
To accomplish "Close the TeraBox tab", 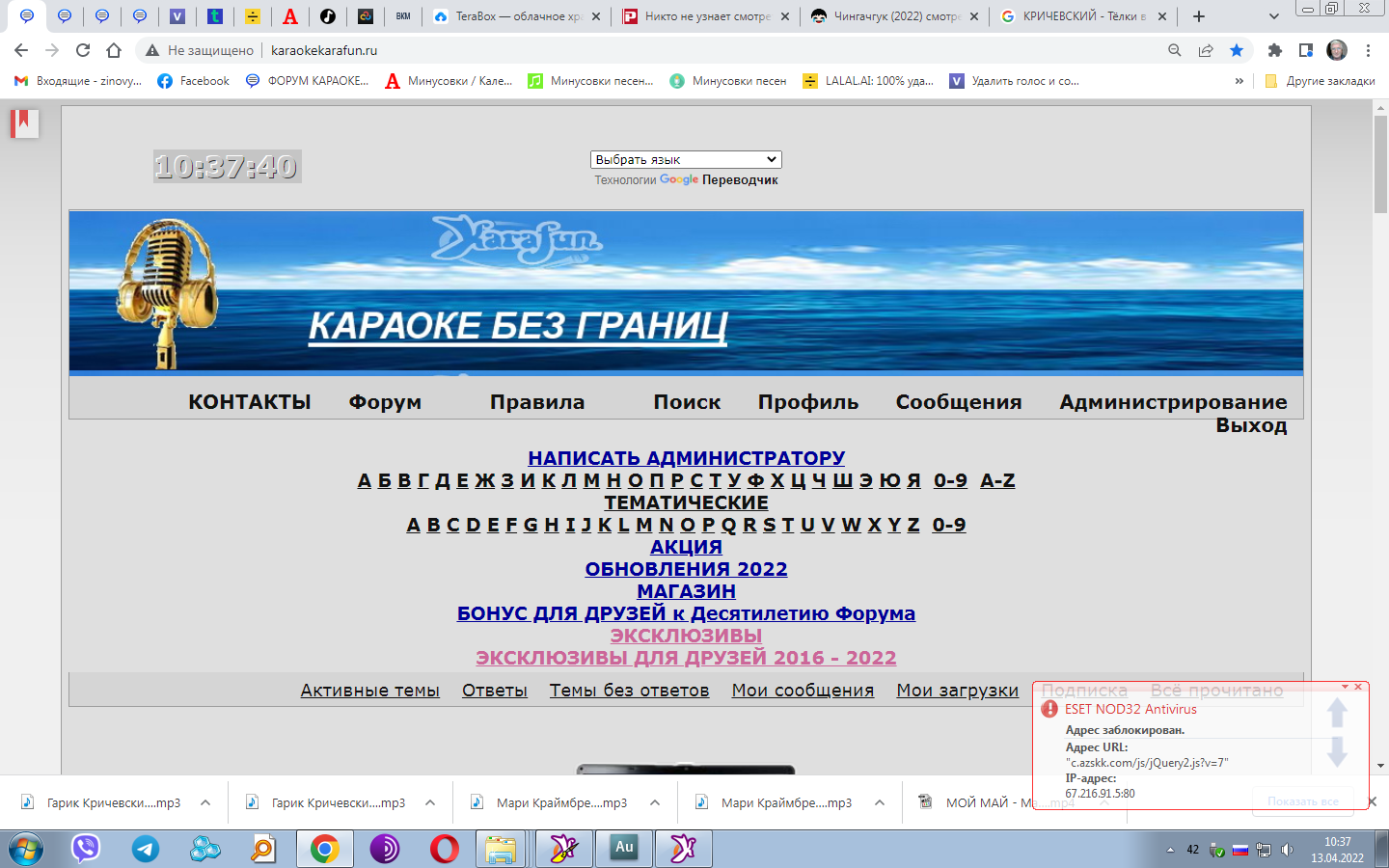I will (595, 16).
